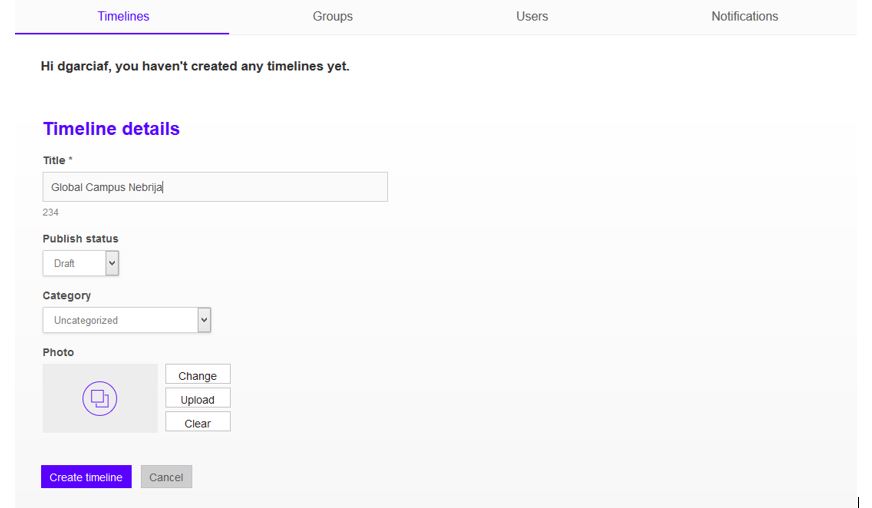872x508 pixels.
Task: Click the Photo label
Action: click(58, 352)
